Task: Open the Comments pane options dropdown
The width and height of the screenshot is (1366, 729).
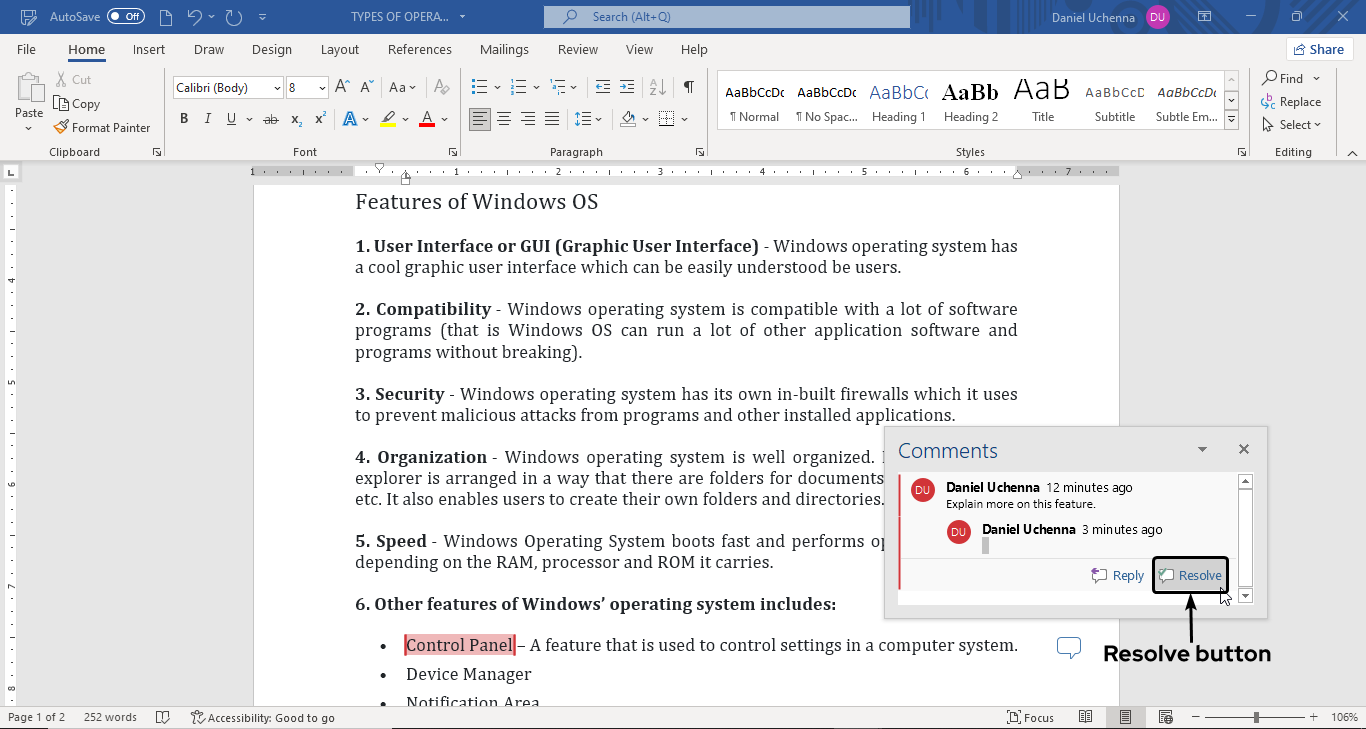Action: pyautogui.click(x=1202, y=450)
